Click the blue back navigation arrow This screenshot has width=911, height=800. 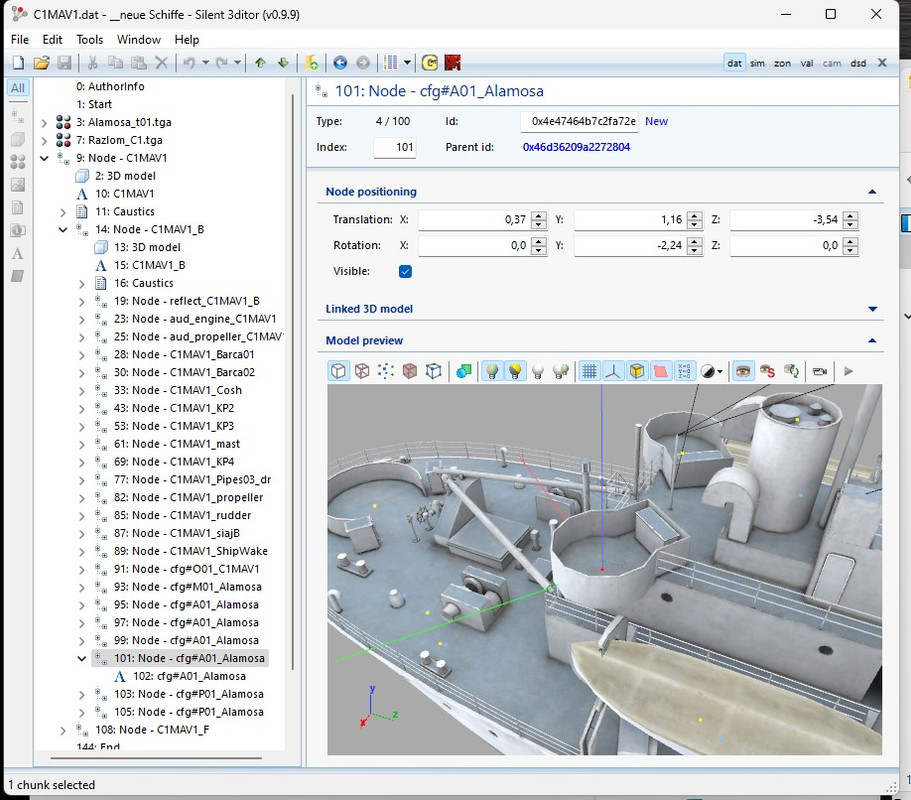coord(340,63)
